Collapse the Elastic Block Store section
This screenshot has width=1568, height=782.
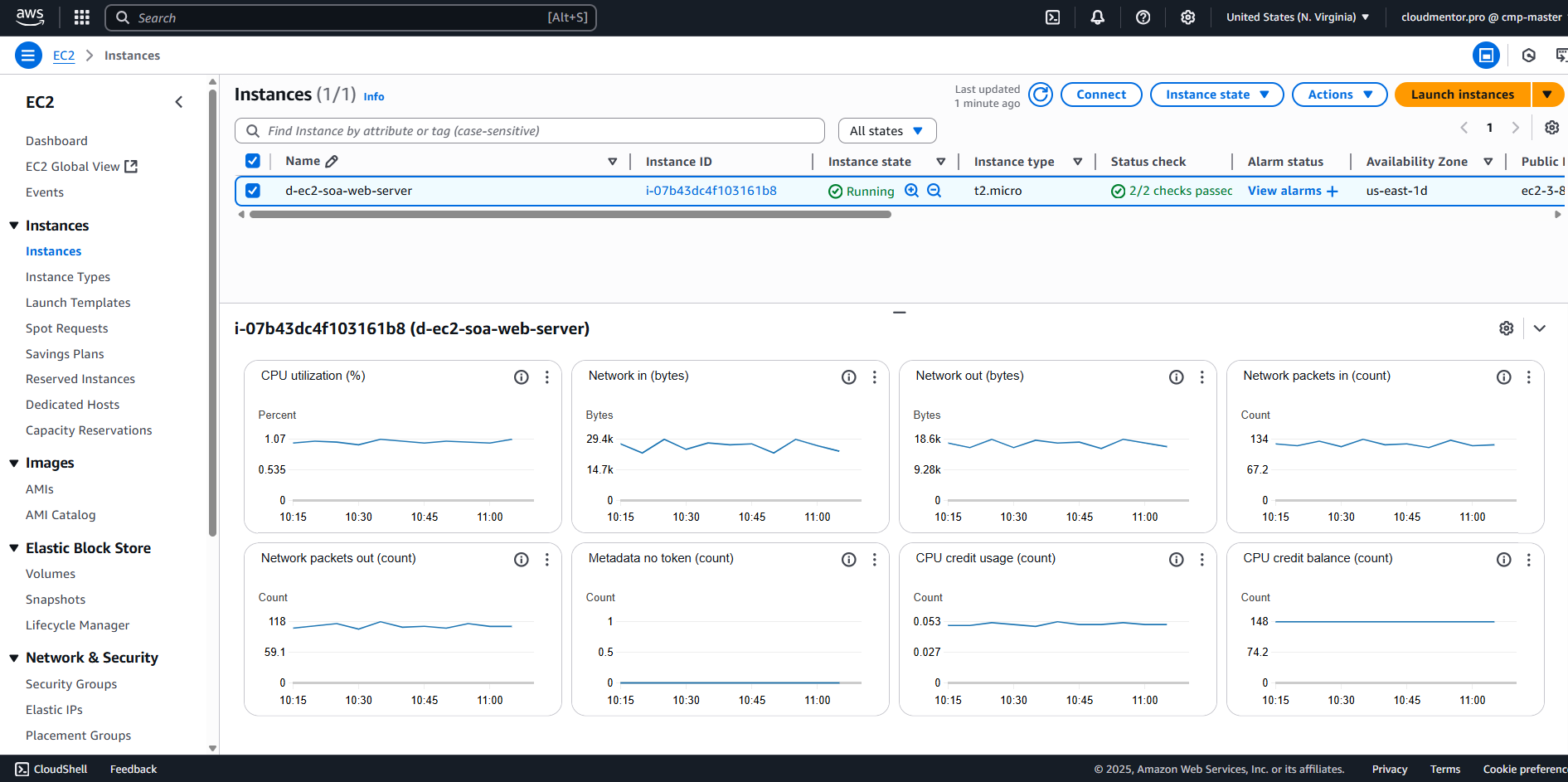[14, 548]
